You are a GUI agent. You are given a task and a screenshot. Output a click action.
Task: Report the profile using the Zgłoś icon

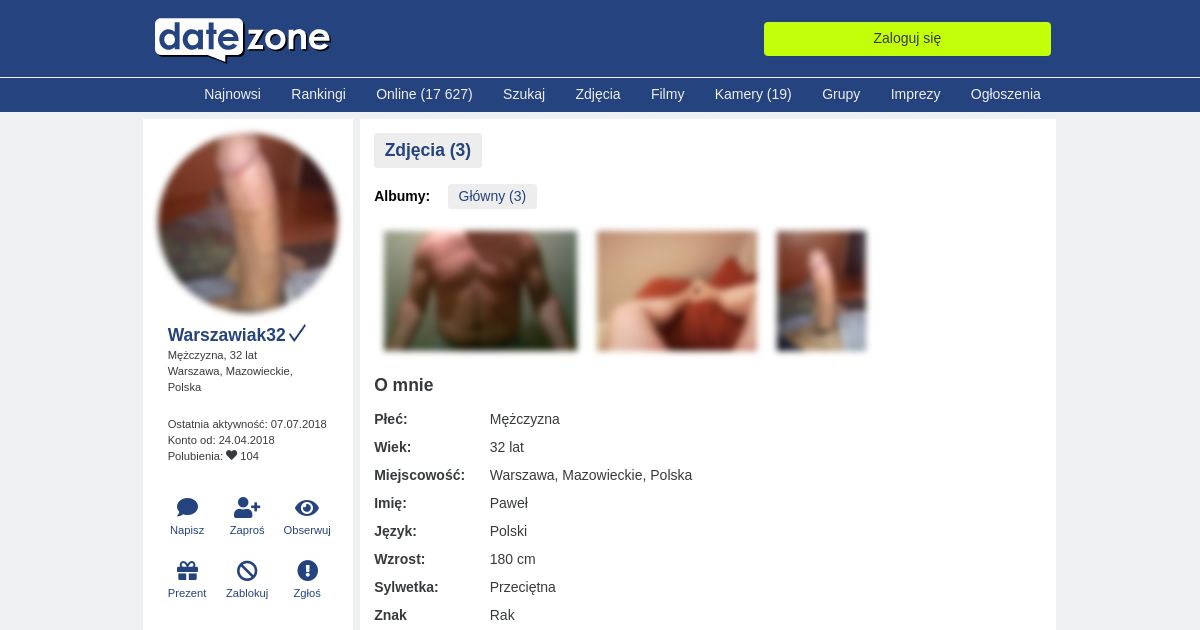pos(307,571)
